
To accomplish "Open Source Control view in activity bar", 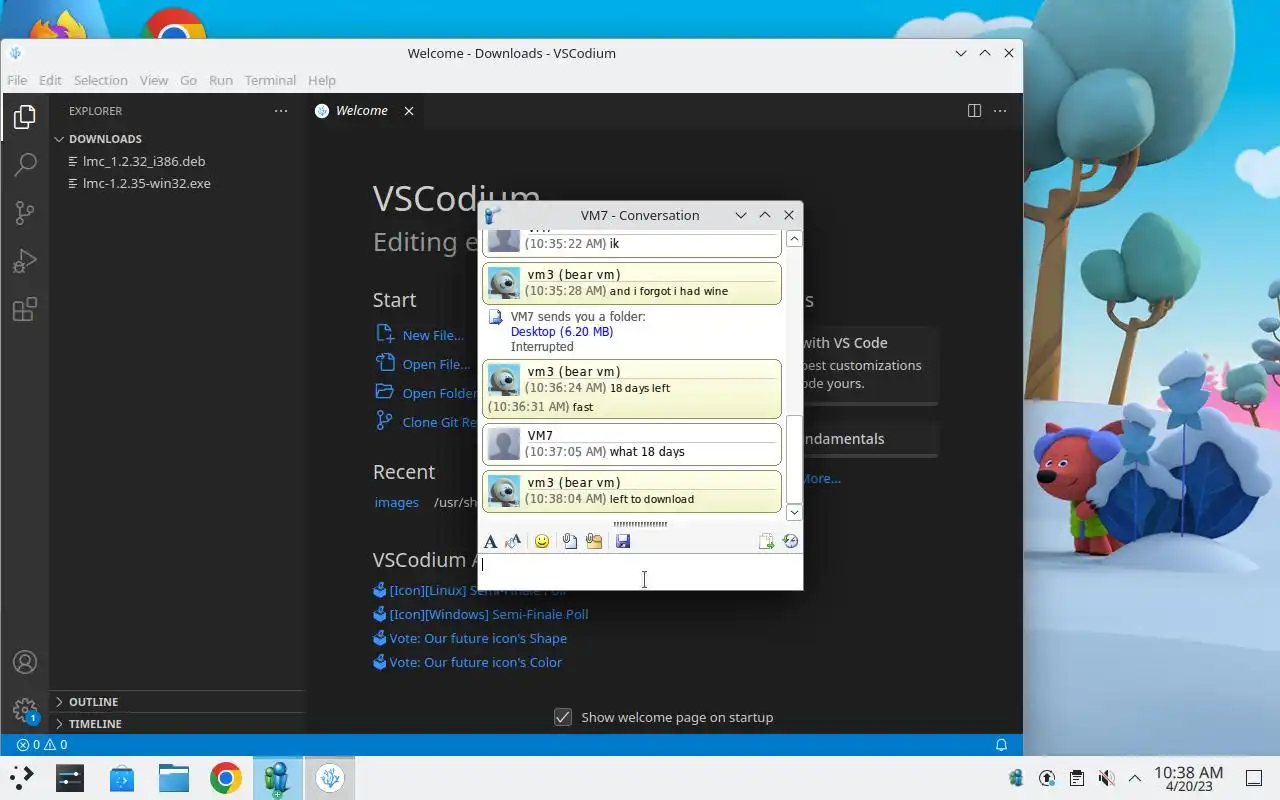I will [x=25, y=213].
